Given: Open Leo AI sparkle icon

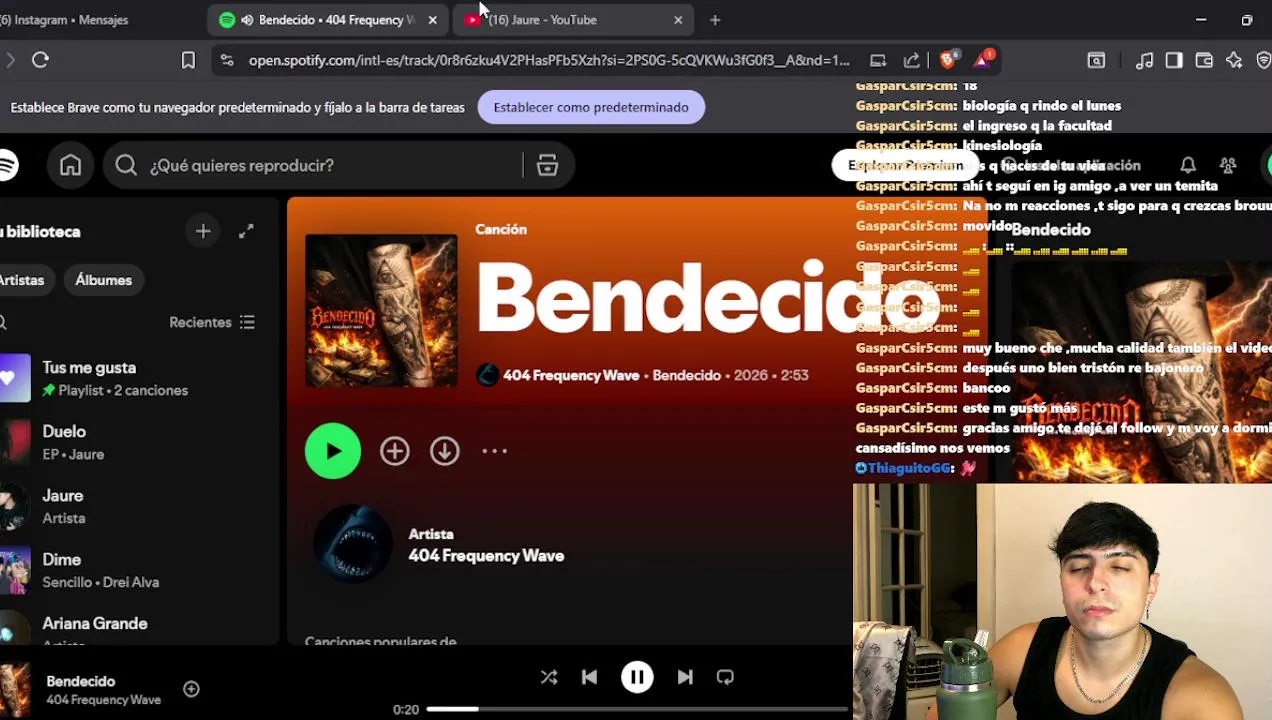Looking at the screenshot, I should [1234, 60].
